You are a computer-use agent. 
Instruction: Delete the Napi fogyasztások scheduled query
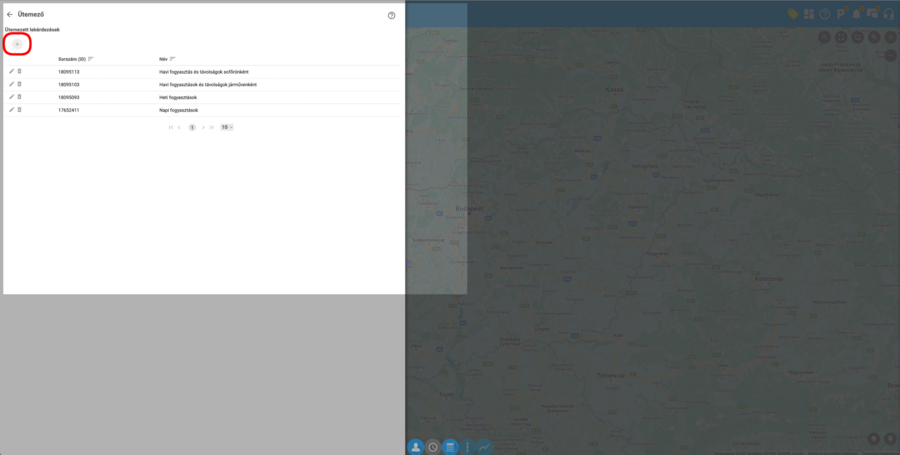20,109
